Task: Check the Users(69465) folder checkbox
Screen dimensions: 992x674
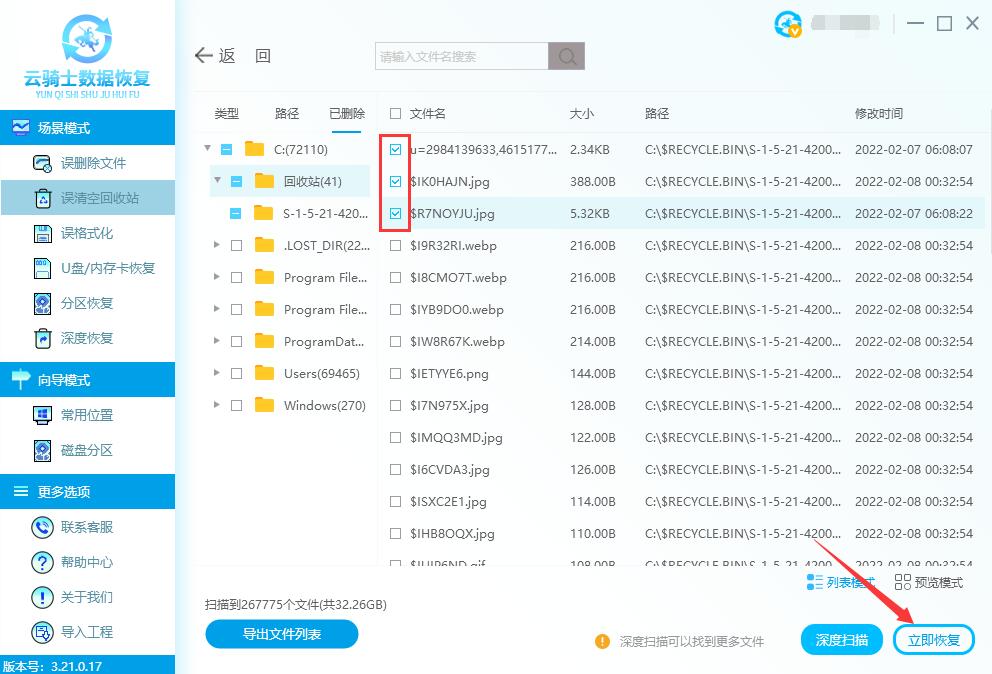Action: [237, 373]
